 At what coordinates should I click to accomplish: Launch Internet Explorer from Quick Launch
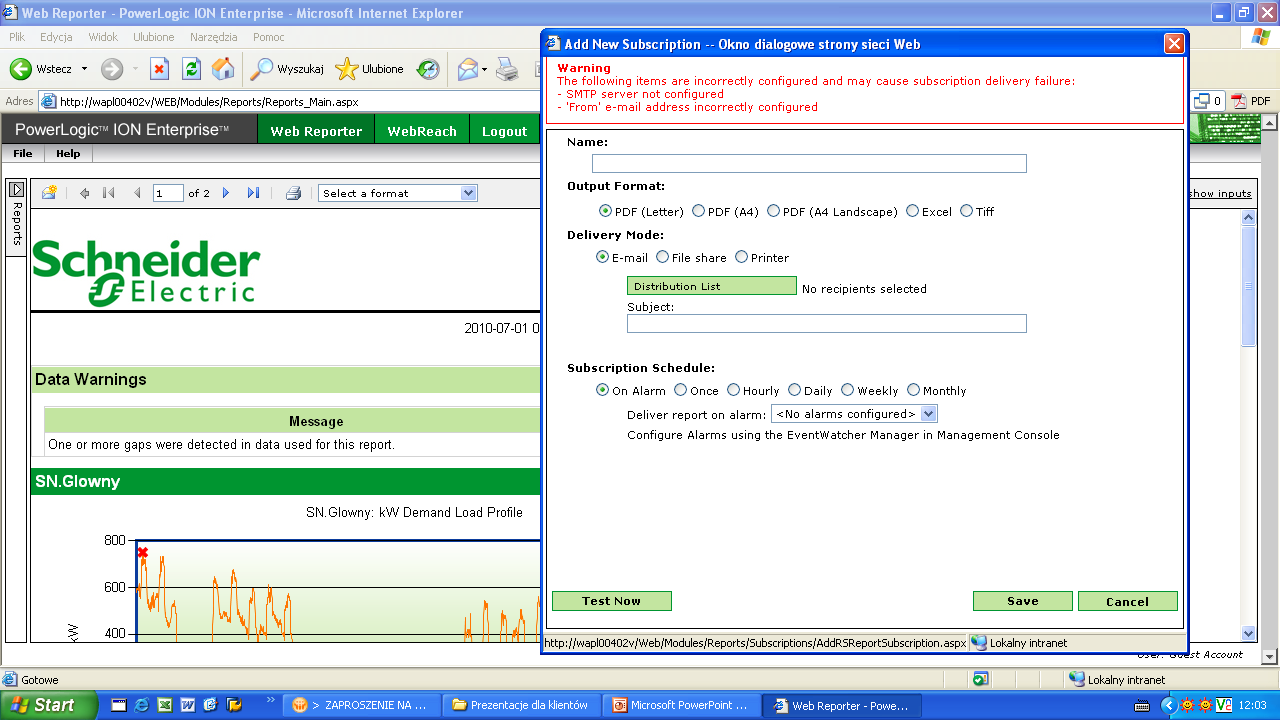142,705
